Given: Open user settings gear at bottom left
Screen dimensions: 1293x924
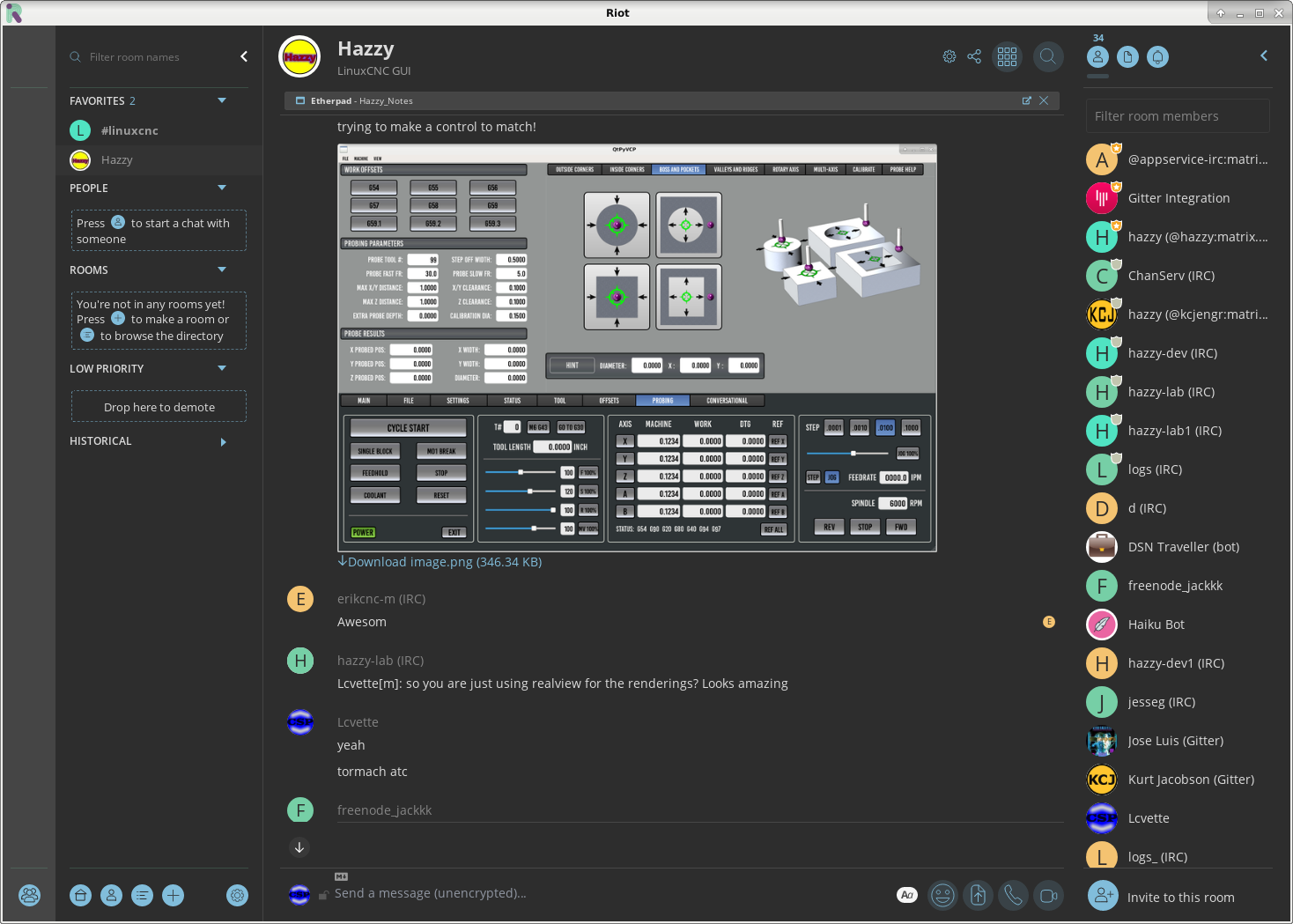Looking at the screenshot, I should [x=237, y=896].
